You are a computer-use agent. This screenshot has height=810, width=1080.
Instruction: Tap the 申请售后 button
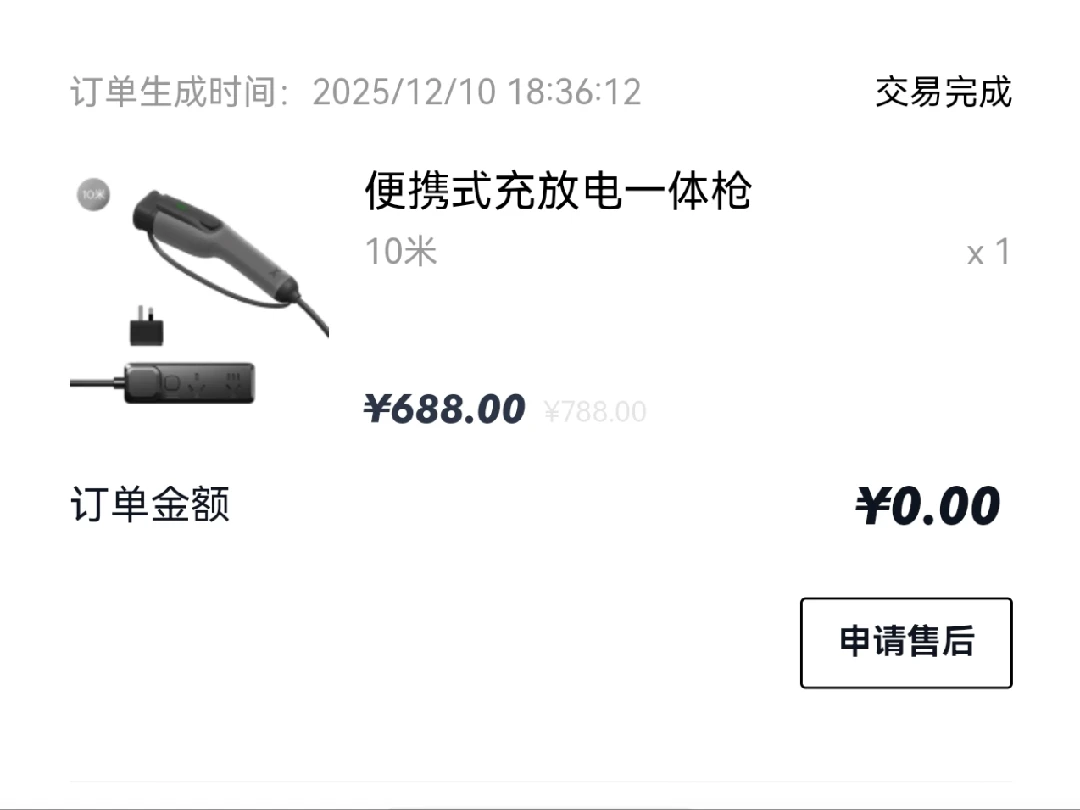point(906,643)
